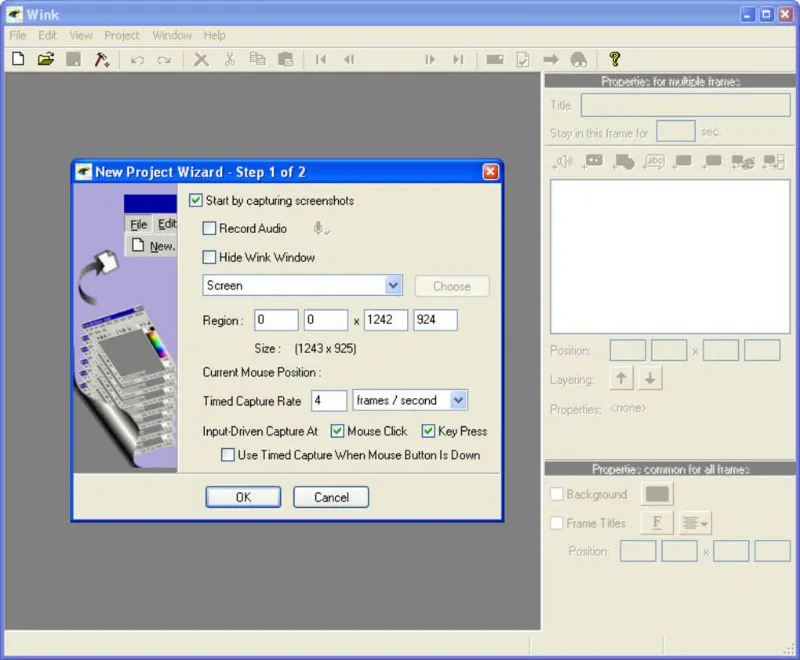The width and height of the screenshot is (800, 660).
Task: Click the binoculars view output icon
Action: tap(579, 60)
